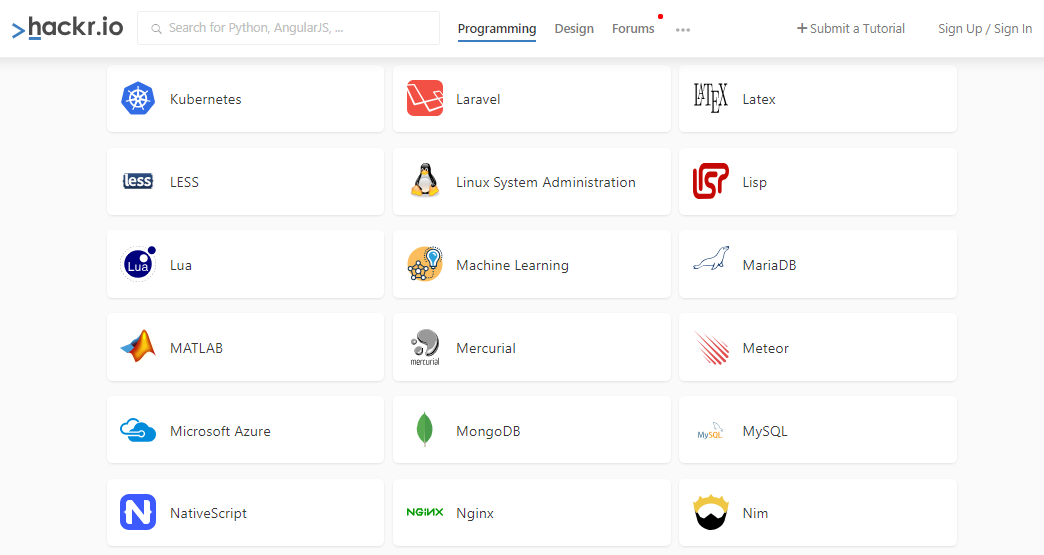Focus the Search for Python, AngularJS field
Image resolution: width=1044 pixels, height=555 pixels.
(288, 28)
